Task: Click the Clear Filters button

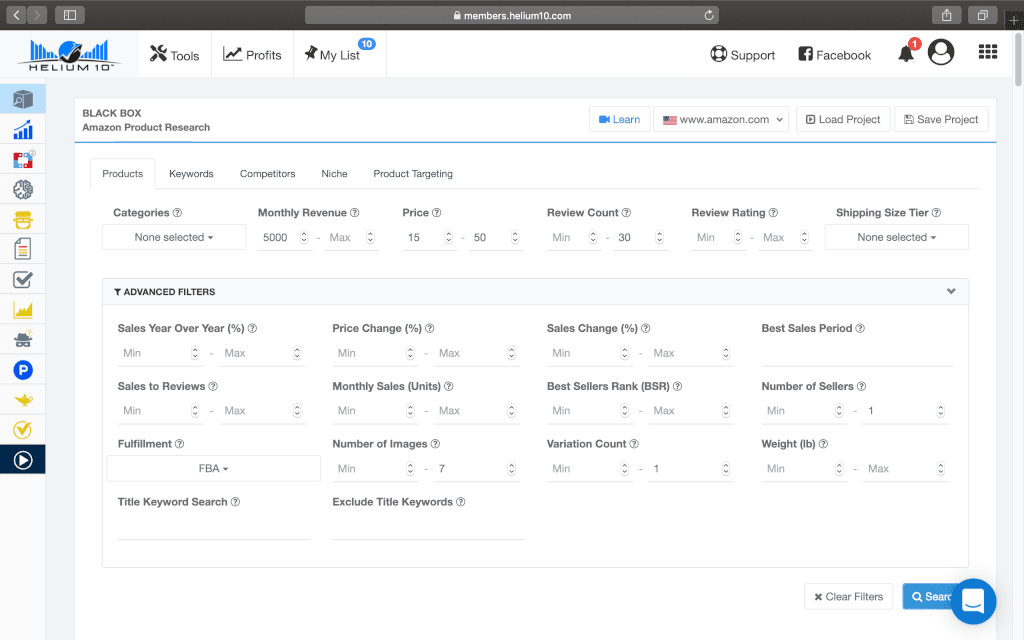Action: [848, 597]
